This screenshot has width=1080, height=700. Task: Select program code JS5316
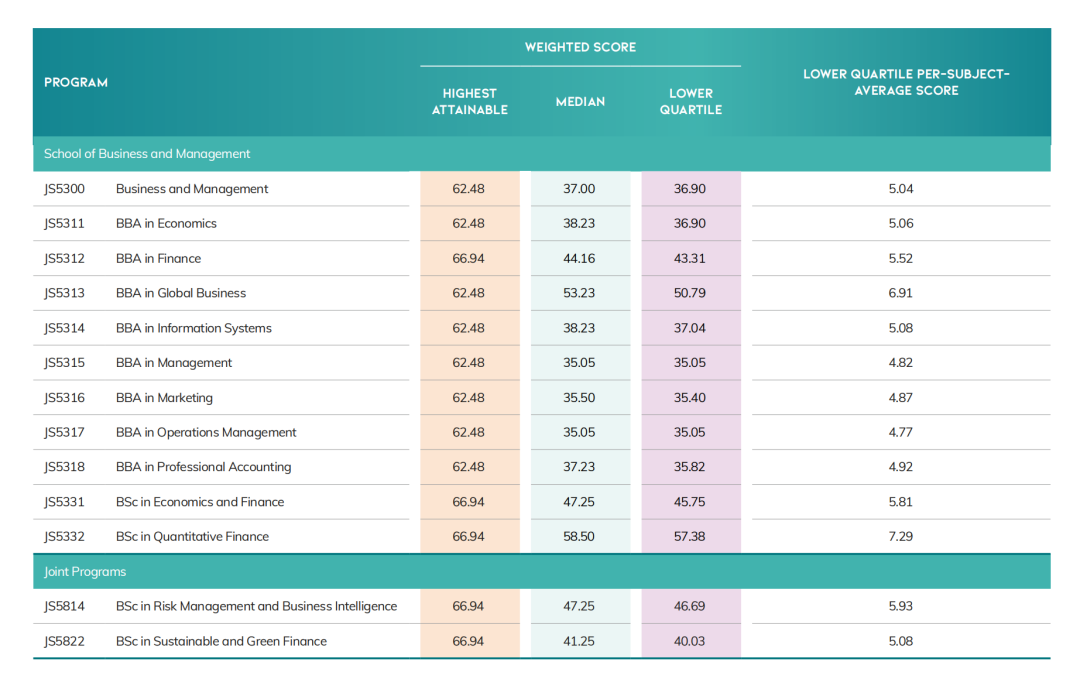65,398
